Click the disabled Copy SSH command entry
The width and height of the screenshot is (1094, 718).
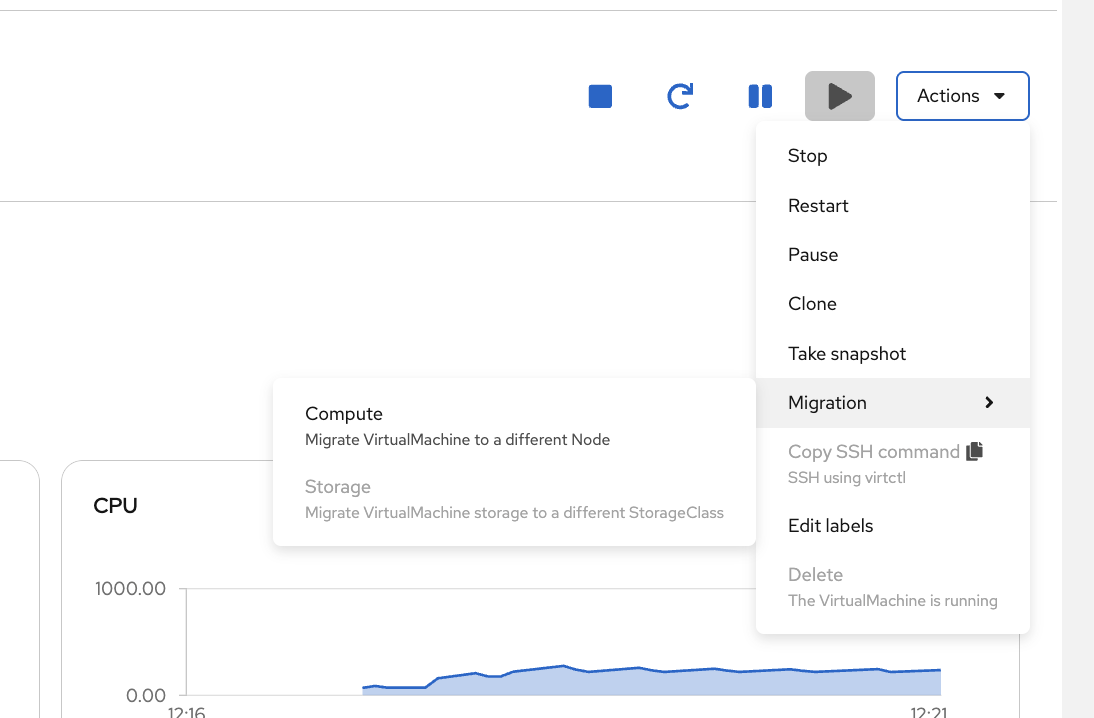tap(871, 451)
